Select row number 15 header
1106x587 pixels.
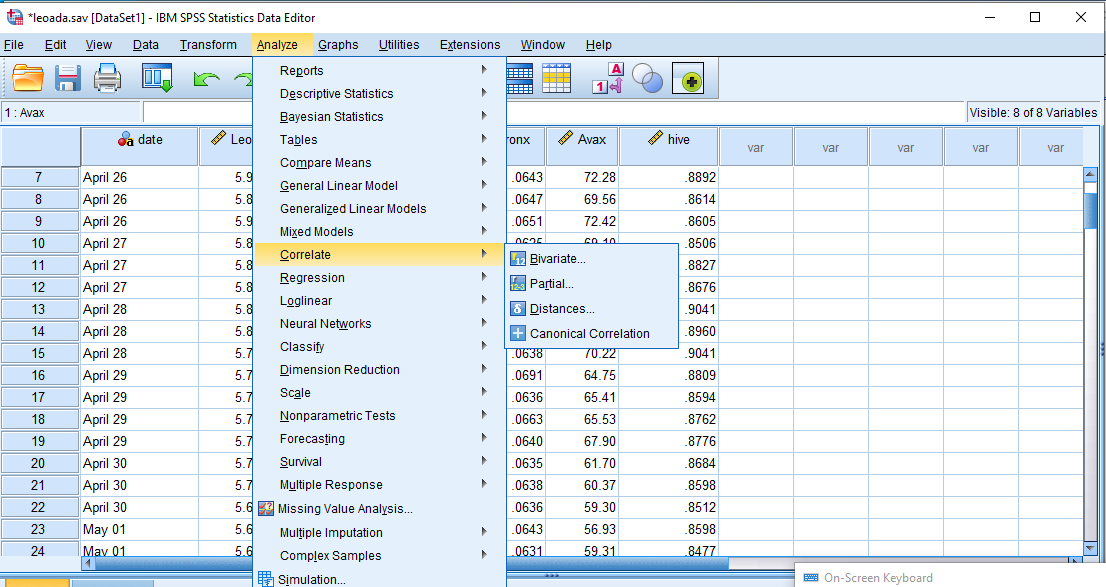(x=40, y=353)
